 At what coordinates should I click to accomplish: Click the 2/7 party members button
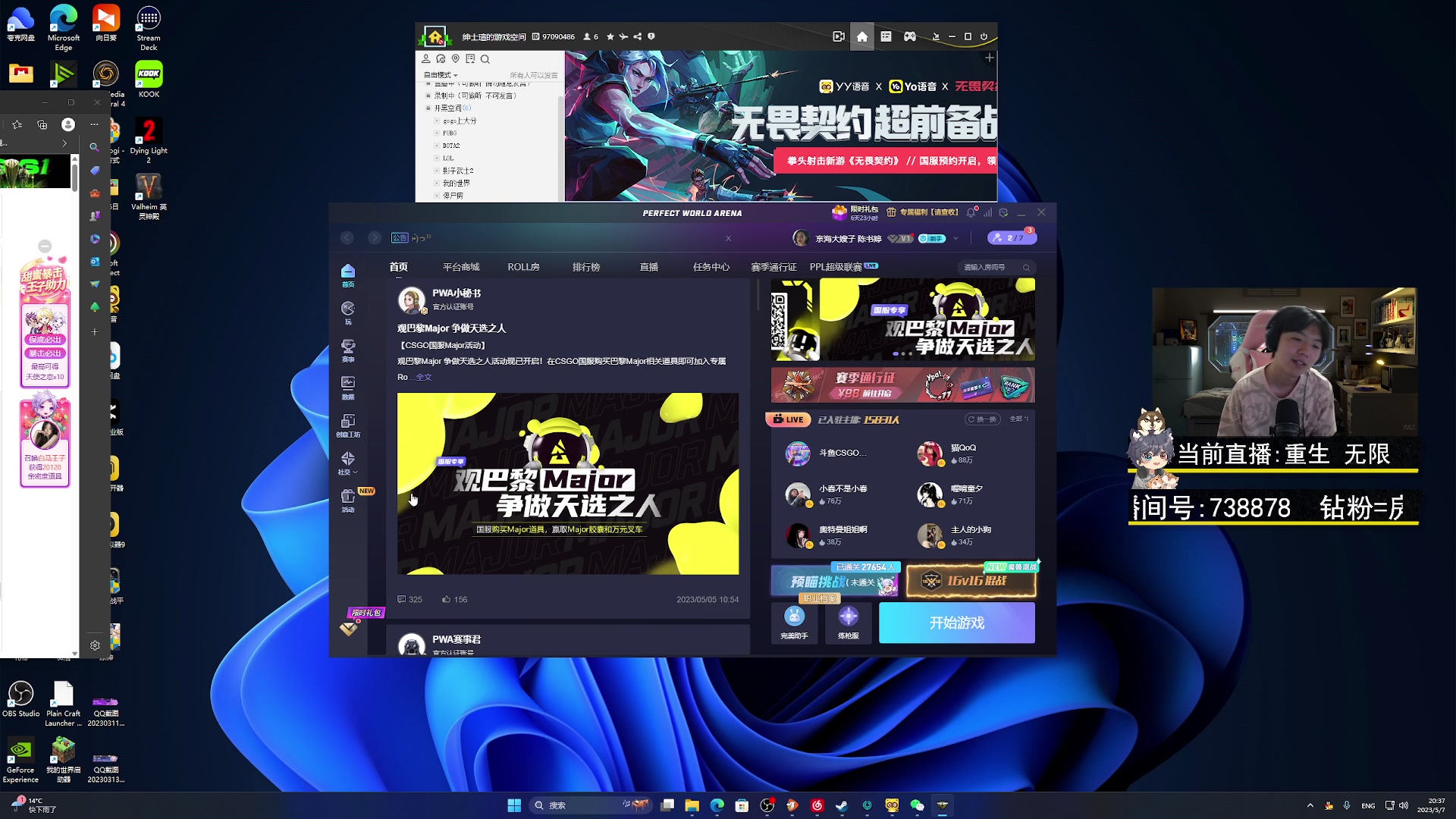tap(1012, 238)
